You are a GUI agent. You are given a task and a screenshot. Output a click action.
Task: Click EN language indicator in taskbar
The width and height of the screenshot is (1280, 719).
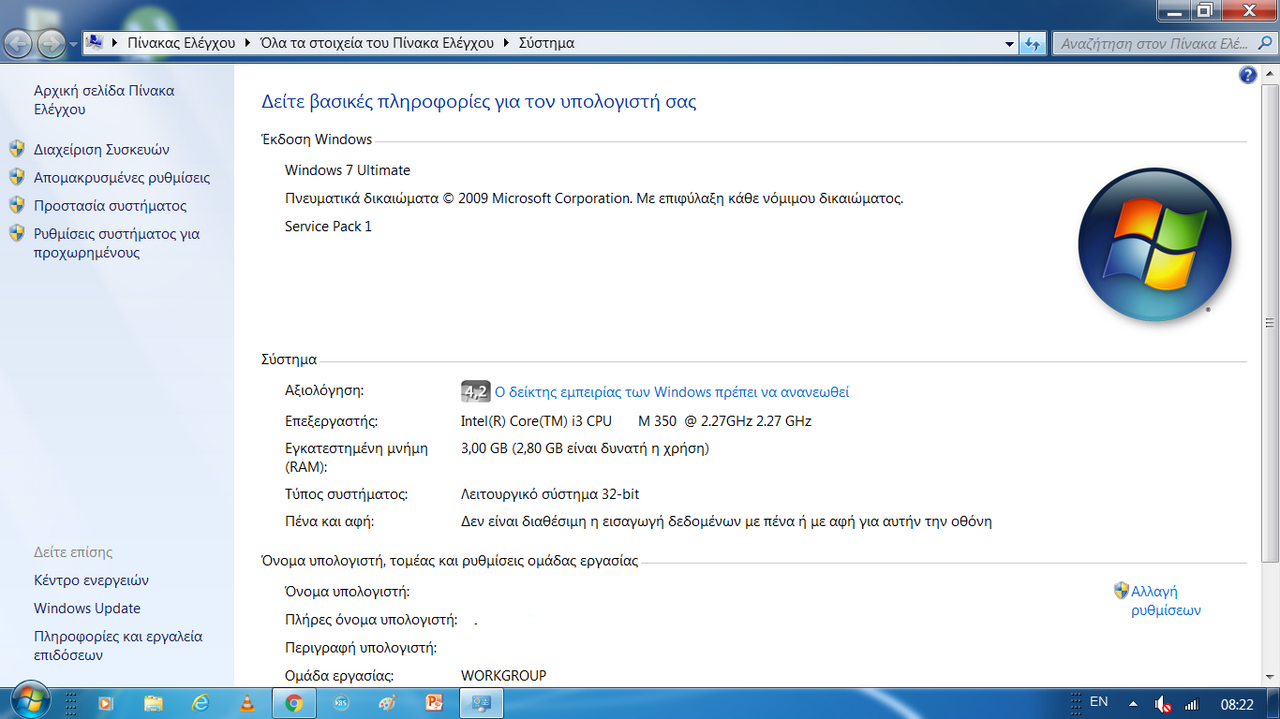1099,702
